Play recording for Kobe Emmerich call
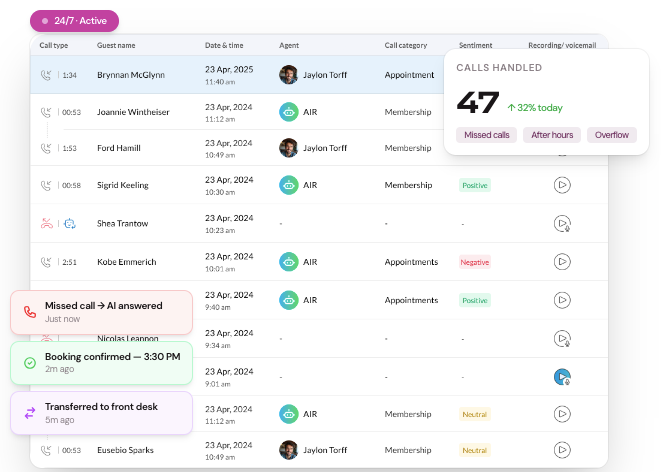The width and height of the screenshot is (661, 472). 562,262
